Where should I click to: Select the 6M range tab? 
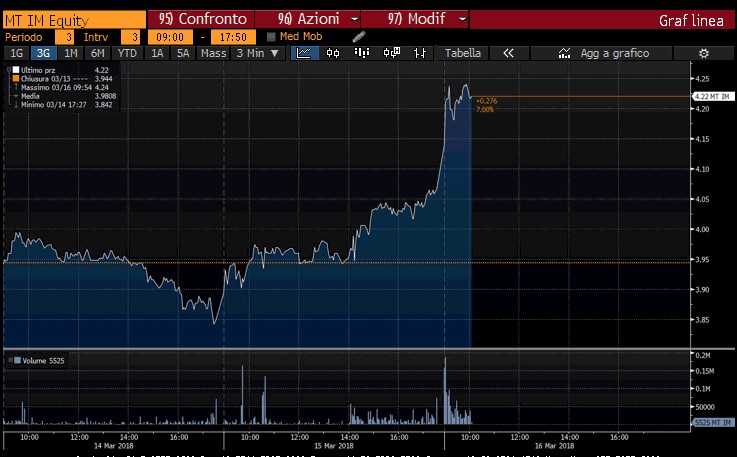coord(98,53)
